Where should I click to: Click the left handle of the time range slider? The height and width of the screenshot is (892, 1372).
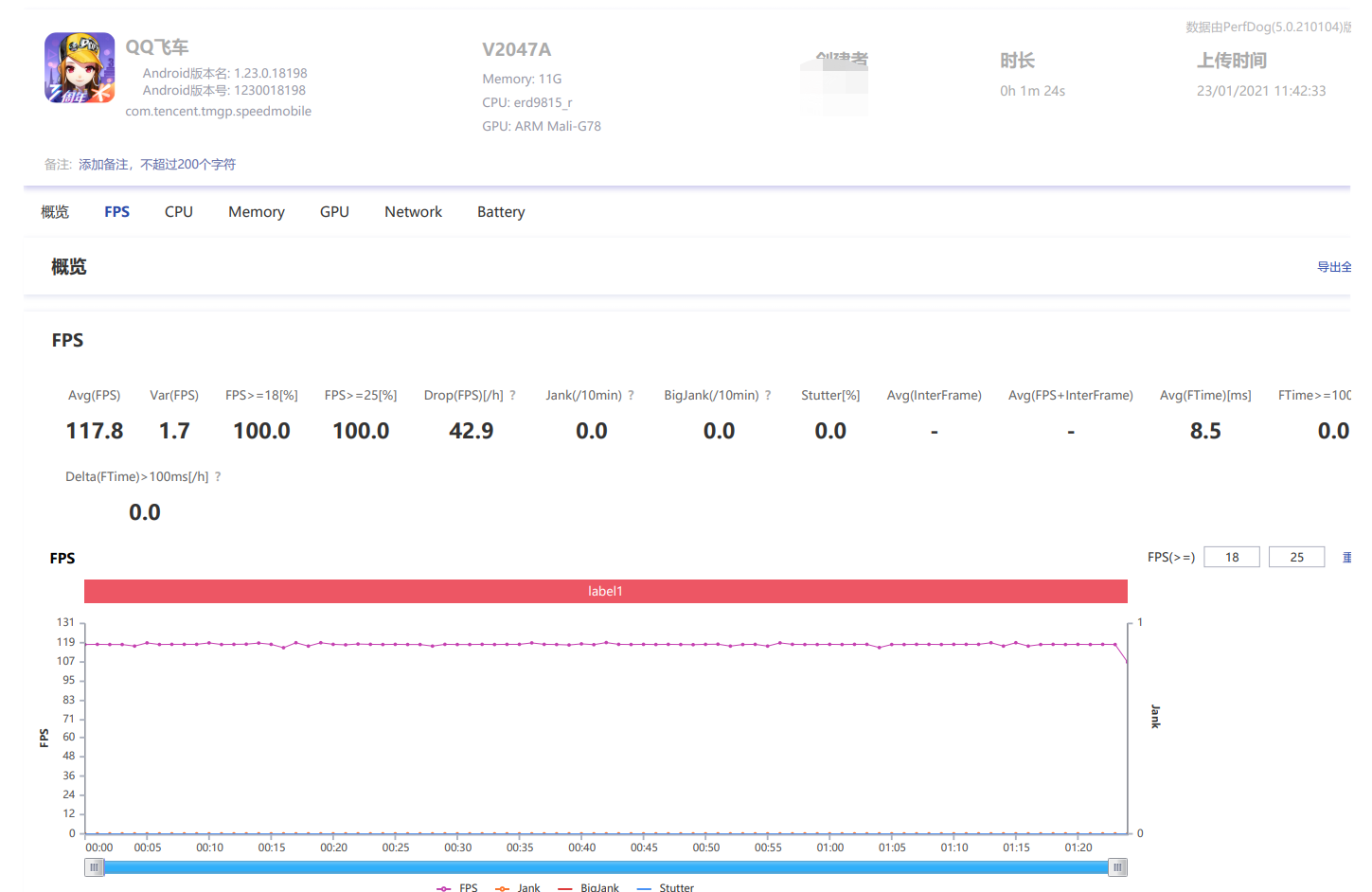point(94,867)
